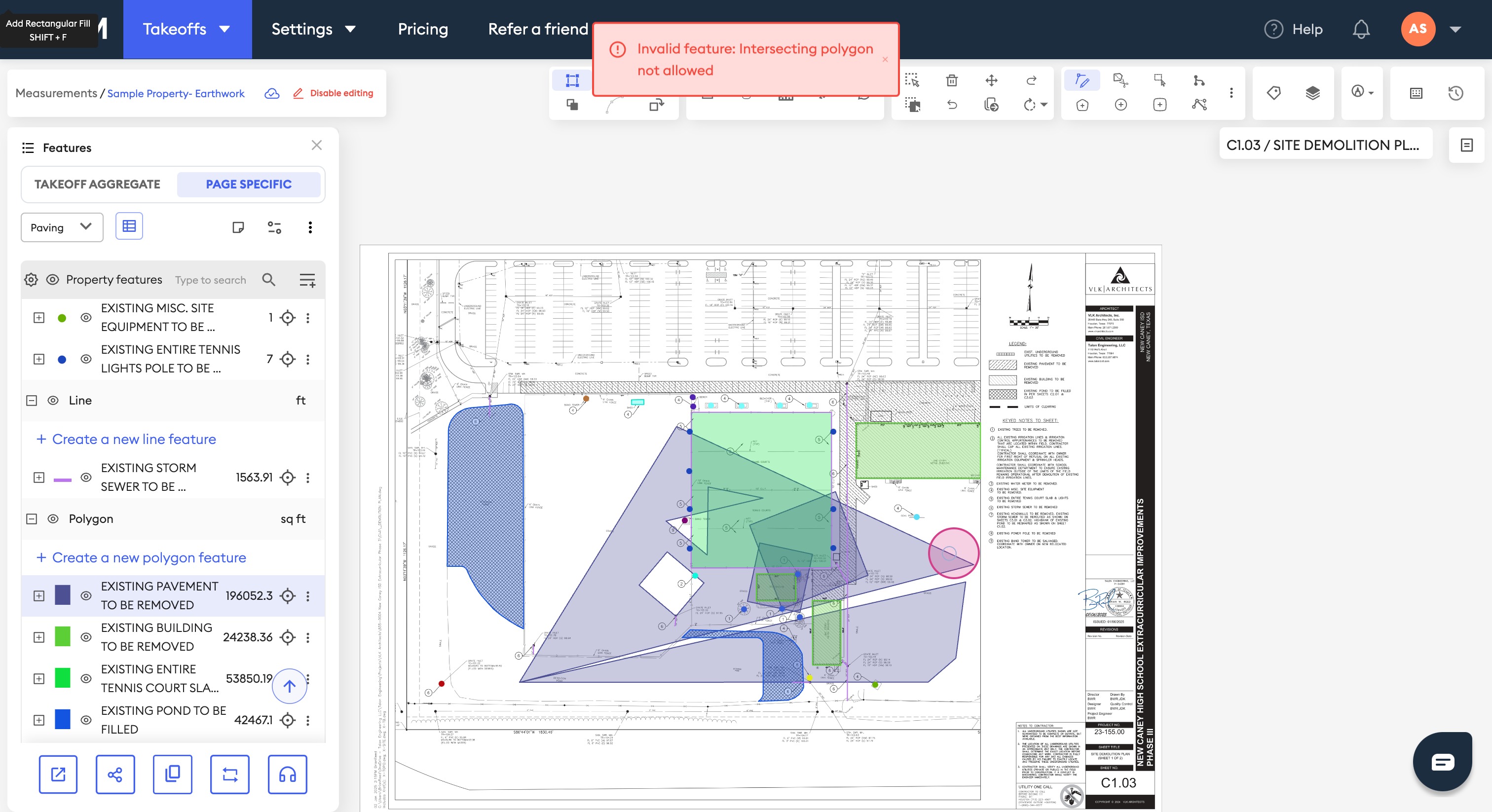Viewport: 1492px width, 812px height.
Task: Open the history clock icon
Action: click(x=1455, y=93)
